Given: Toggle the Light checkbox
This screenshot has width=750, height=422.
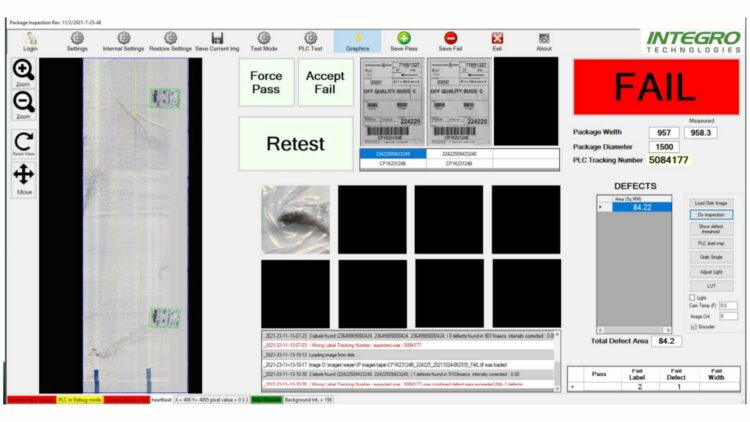Looking at the screenshot, I should tap(692, 298).
